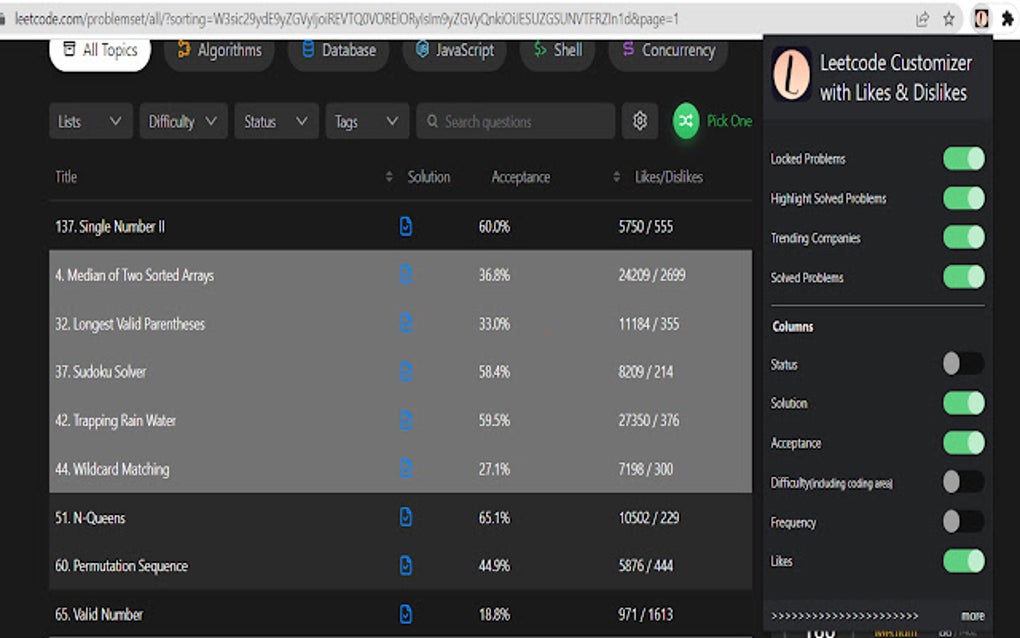Open solution icon for Wildcard Matching
This screenshot has height=638, width=1020.
[x=405, y=468]
